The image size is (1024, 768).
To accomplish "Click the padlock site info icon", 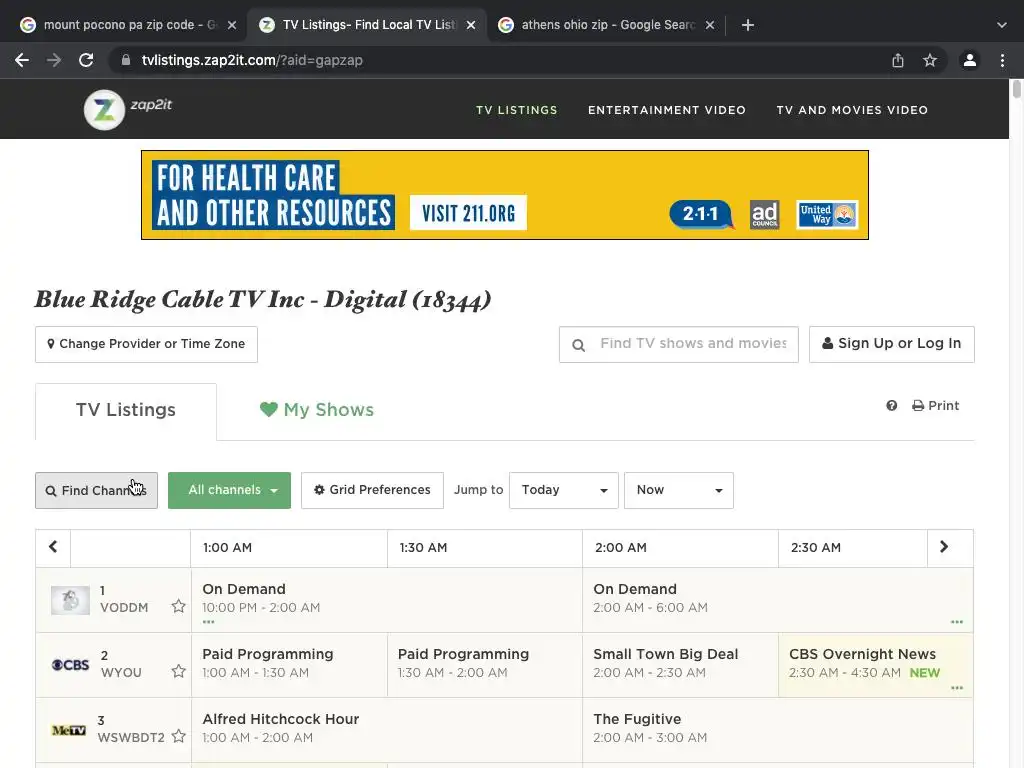I will pyautogui.click(x=126, y=60).
